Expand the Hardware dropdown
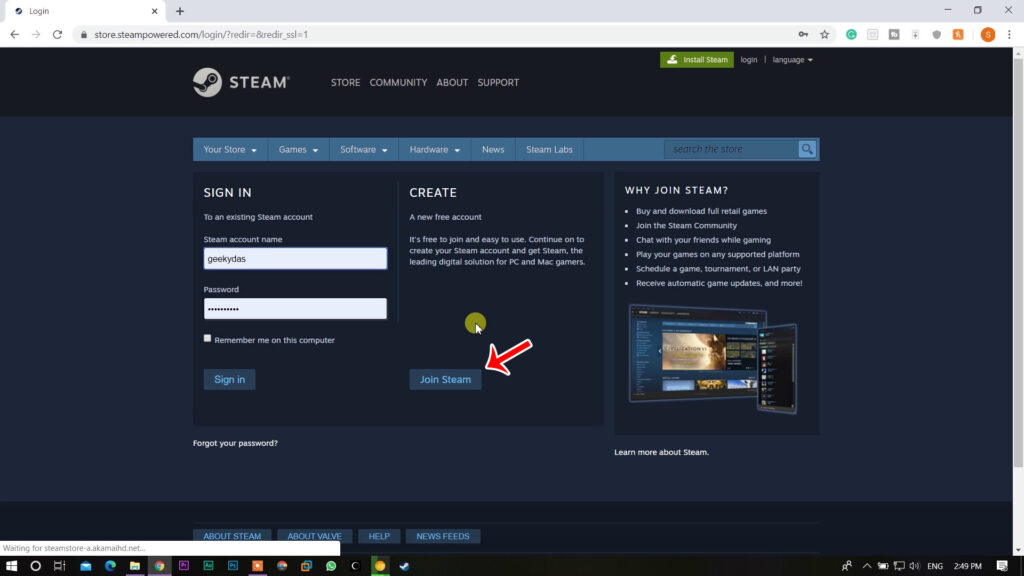This screenshot has width=1024, height=576. 434,150
